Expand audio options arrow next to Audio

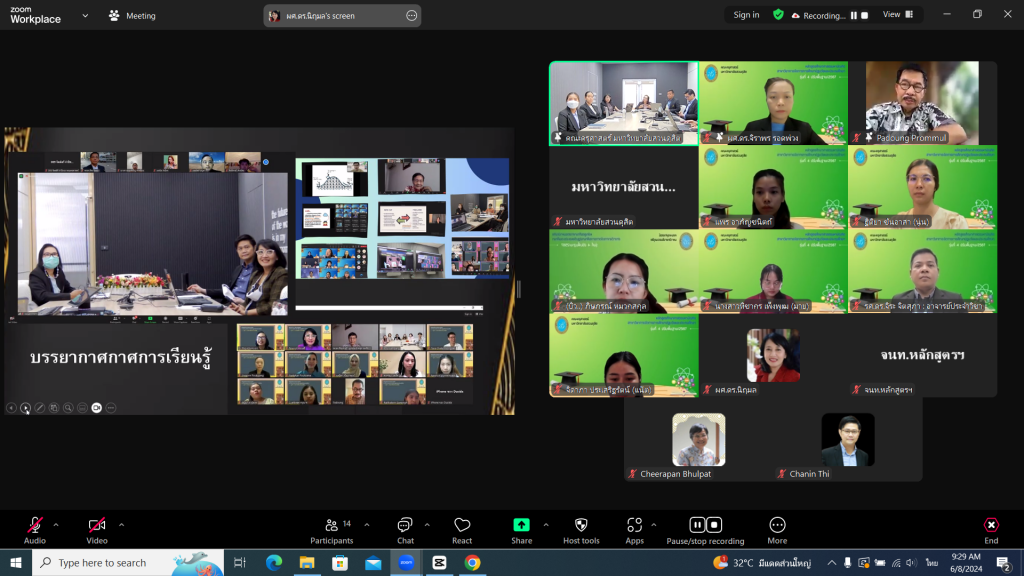point(56,524)
